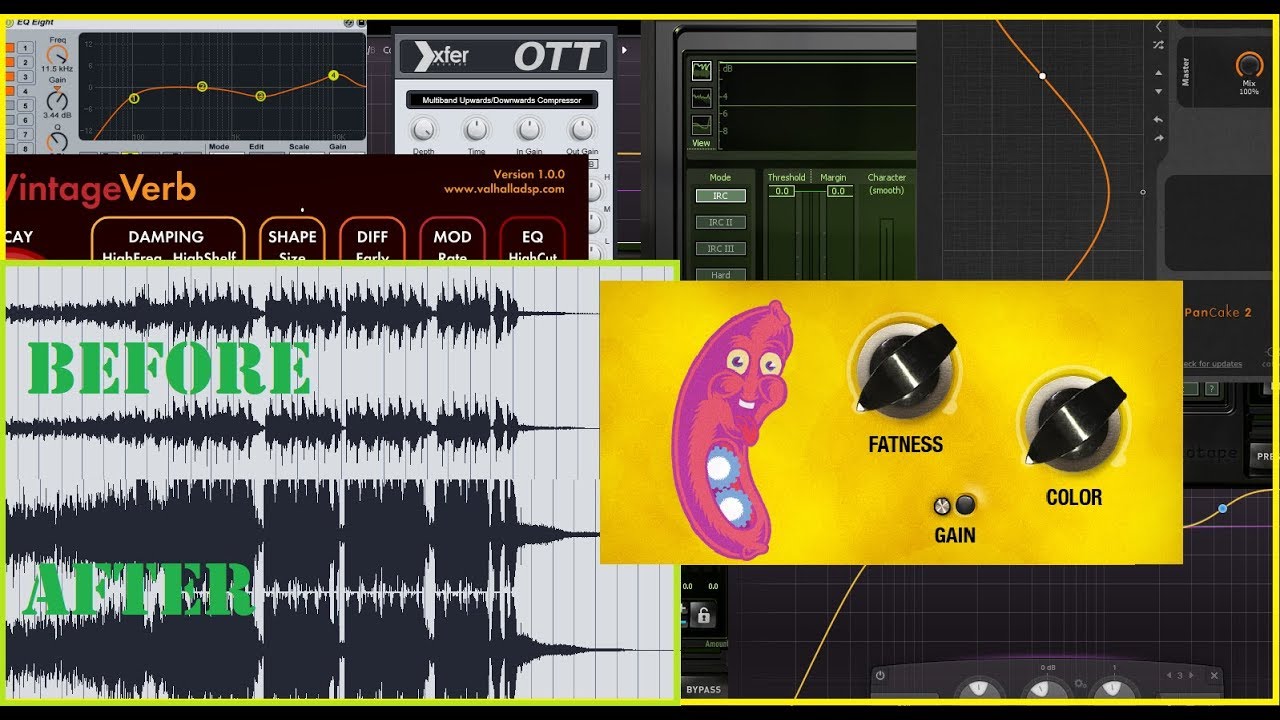This screenshot has height=720, width=1280.
Task: Click the OTT Time knob
Action: click(x=477, y=129)
